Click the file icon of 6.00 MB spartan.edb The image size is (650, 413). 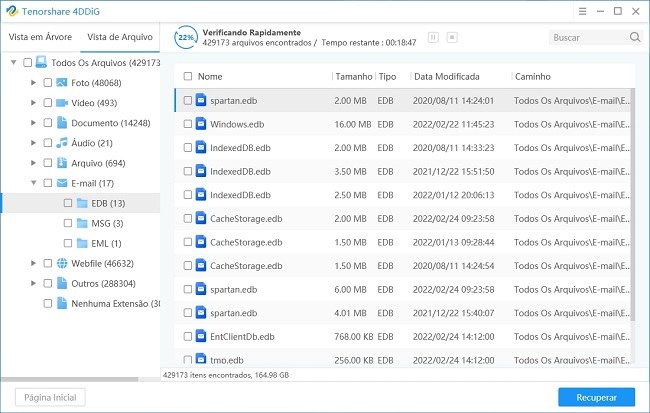click(201, 289)
